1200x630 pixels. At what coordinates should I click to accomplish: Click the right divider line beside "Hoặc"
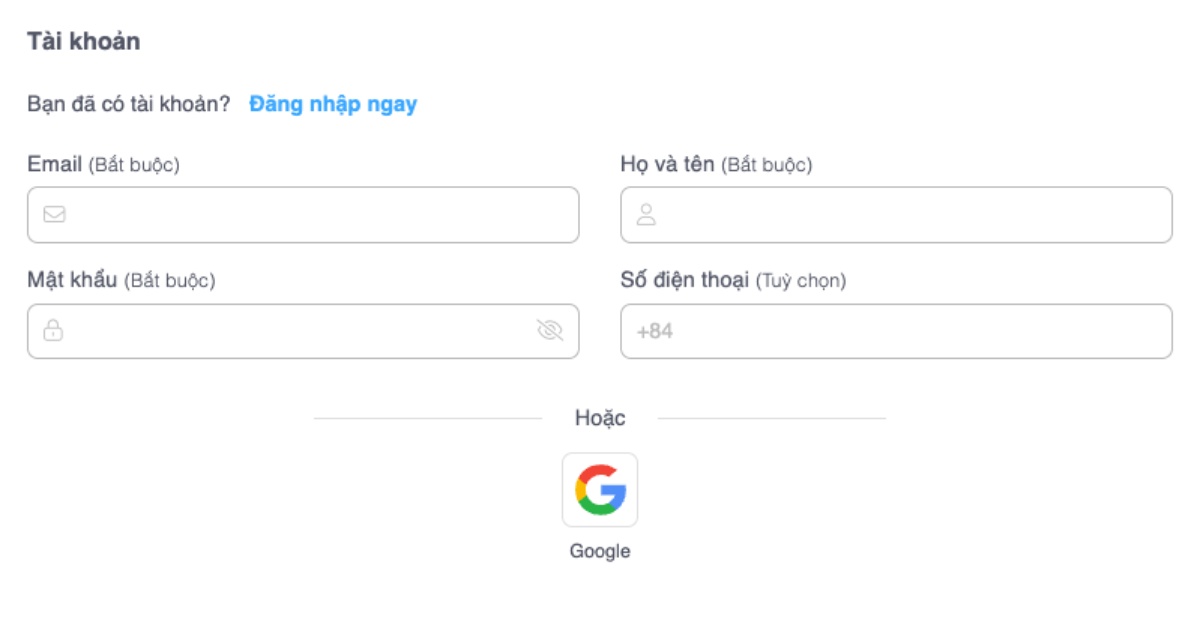click(771, 418)
